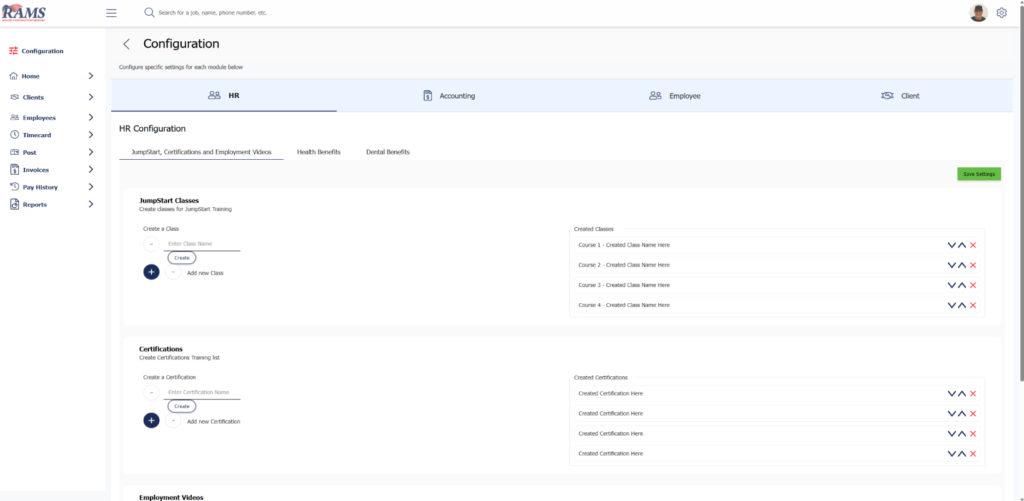Click the blue plus button under JumpStart Classes
1024x501 pixels.
[151, 272]
